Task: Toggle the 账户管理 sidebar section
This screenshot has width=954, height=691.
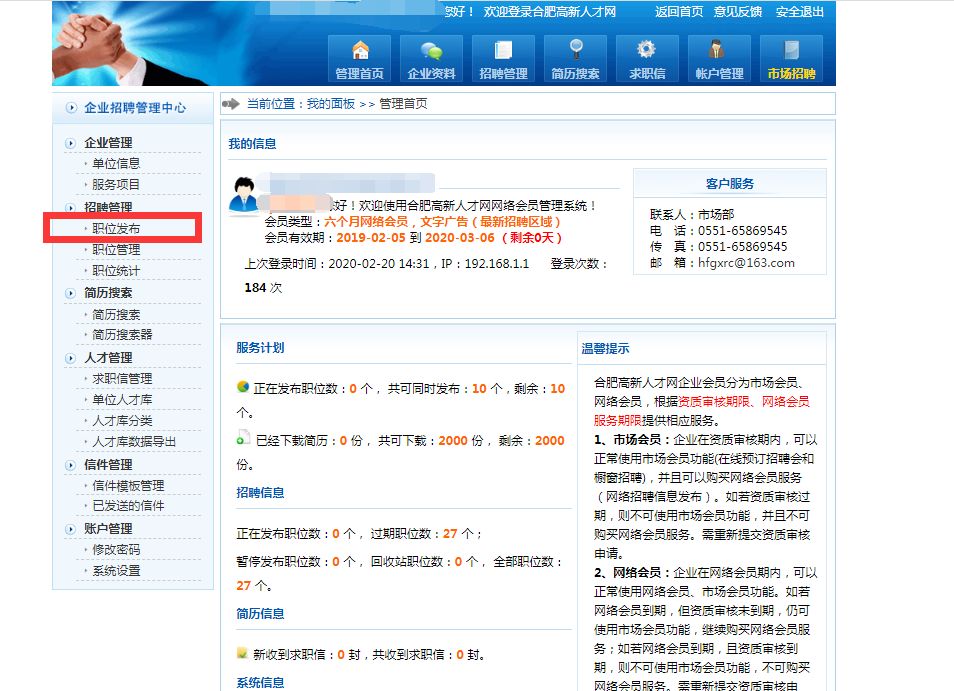Action: coord(107,529)
